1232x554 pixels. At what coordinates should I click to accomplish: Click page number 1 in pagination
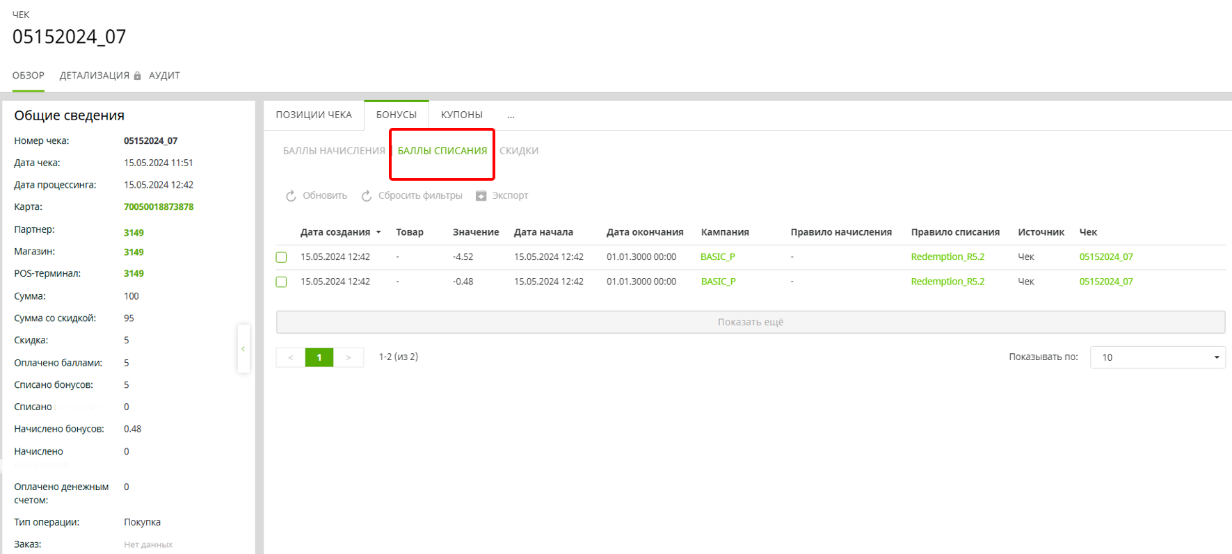319,357
